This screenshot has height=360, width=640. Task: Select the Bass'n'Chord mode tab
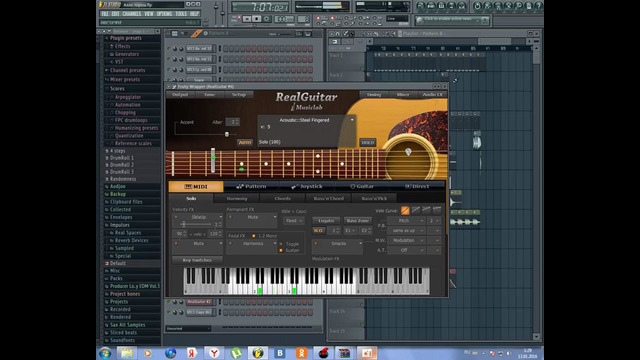pyautogui.click(x=329, y=199)
